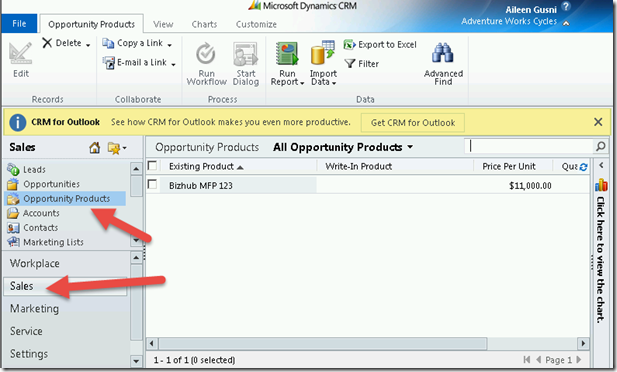
Task: Open Marketing in the navigation pane
Action: [35, 309]
